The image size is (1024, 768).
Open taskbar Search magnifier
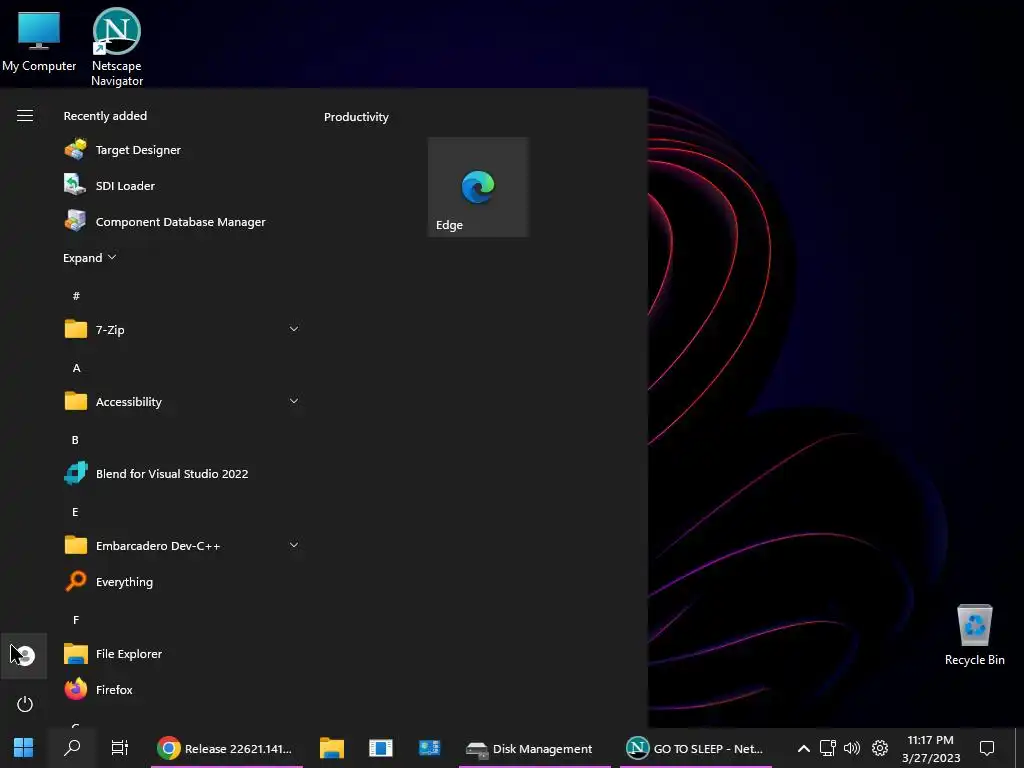click(x=72, y=747)
